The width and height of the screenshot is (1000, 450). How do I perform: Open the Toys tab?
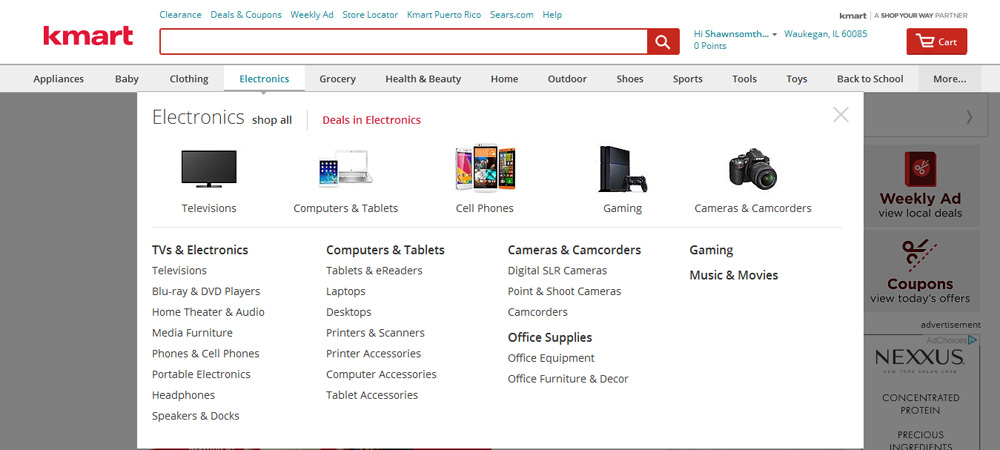pyautogui.click(x=797, y=79)
